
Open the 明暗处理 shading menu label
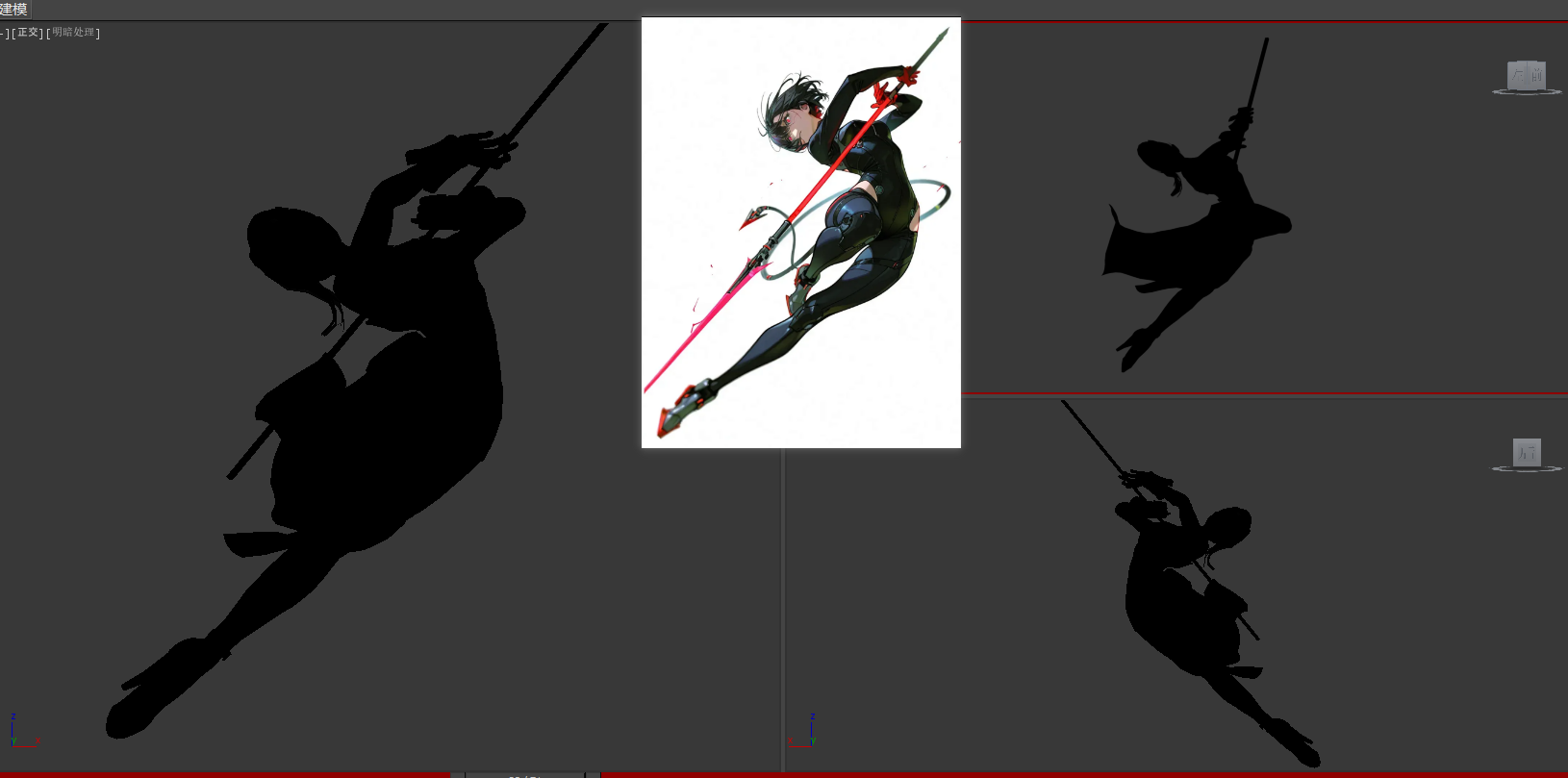tap(74, 33)
